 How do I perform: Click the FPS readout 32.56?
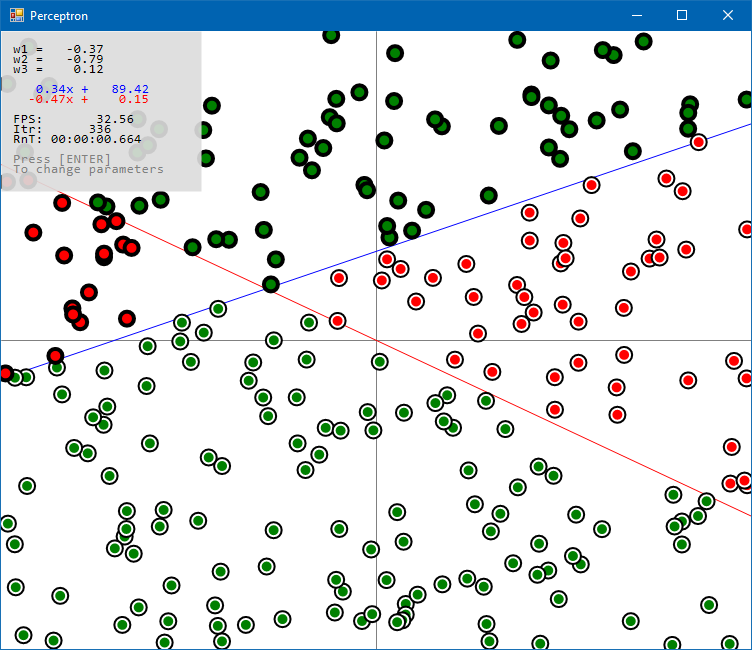pos(114,119)
